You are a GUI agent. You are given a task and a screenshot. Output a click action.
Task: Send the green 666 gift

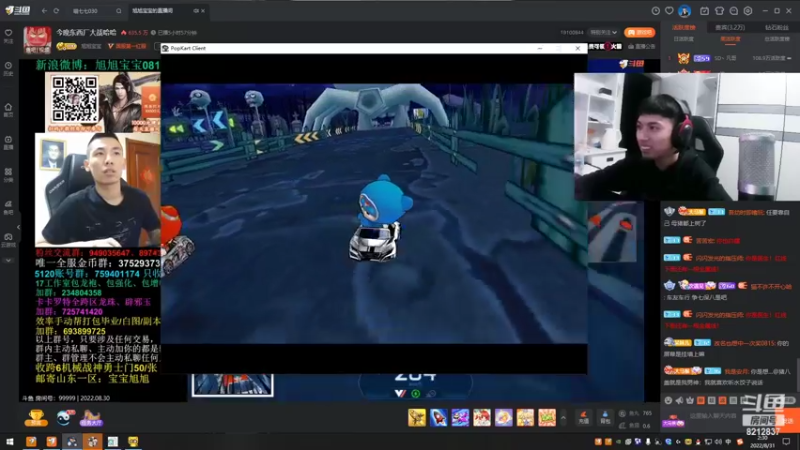pos(547,417)
